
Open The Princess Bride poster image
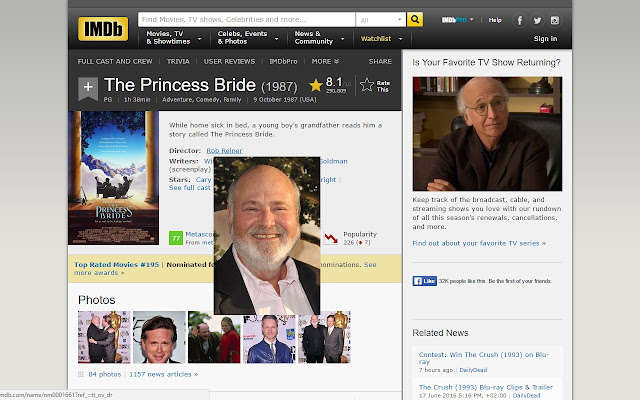[113, 178]
